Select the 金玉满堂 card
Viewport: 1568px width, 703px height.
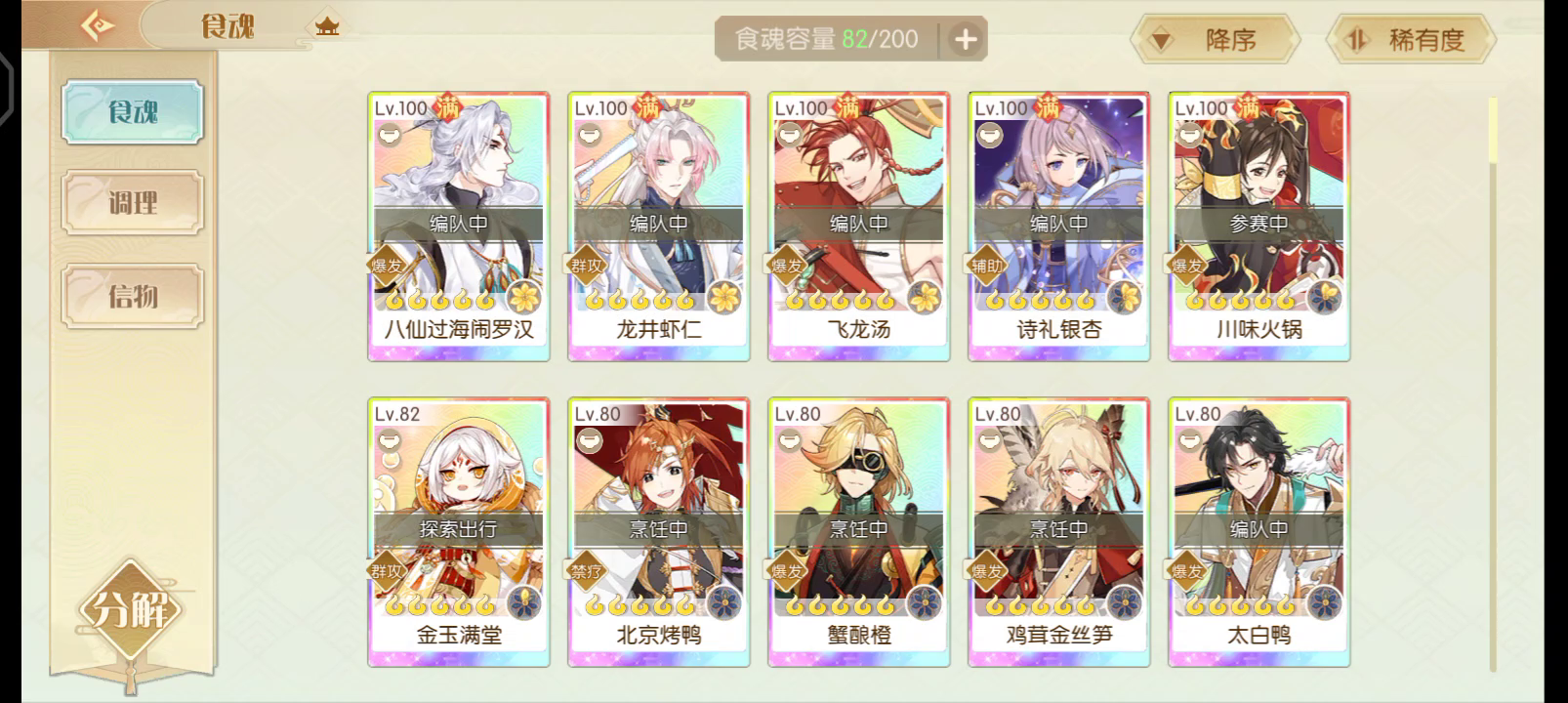pos(459,532)
